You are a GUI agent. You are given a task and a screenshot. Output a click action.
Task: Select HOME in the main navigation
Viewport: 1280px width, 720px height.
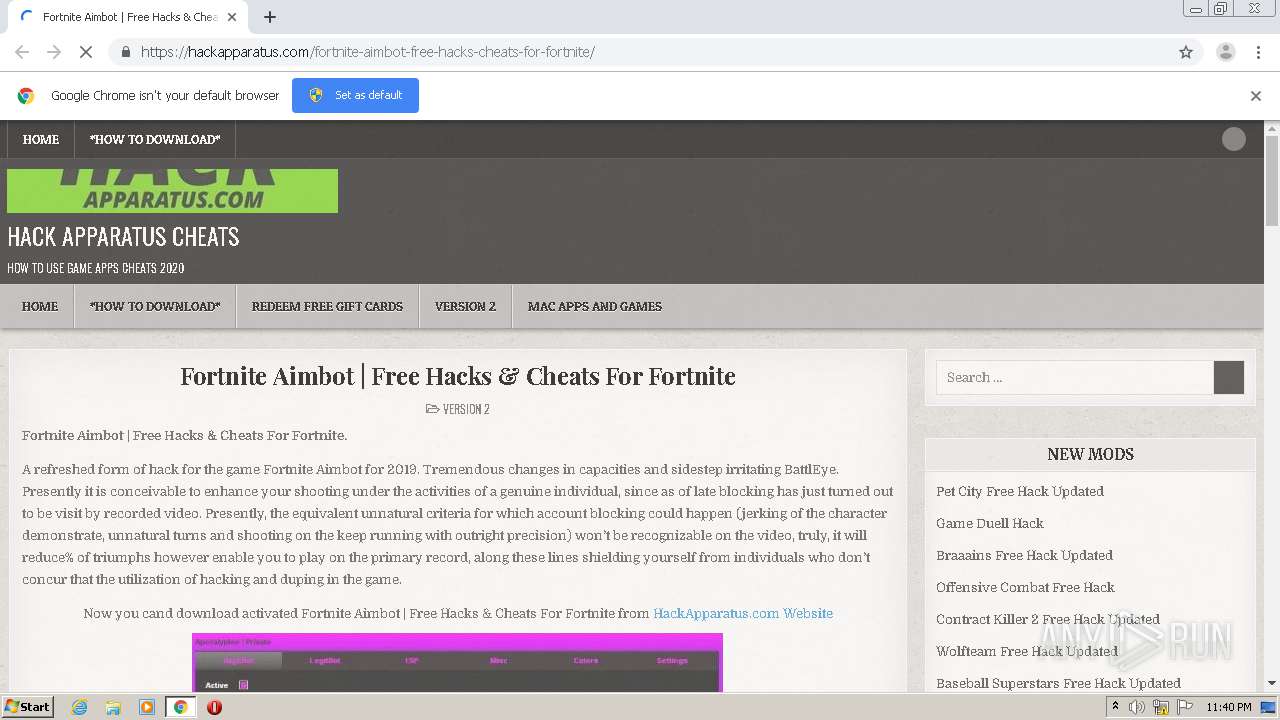tap(40, 306)
